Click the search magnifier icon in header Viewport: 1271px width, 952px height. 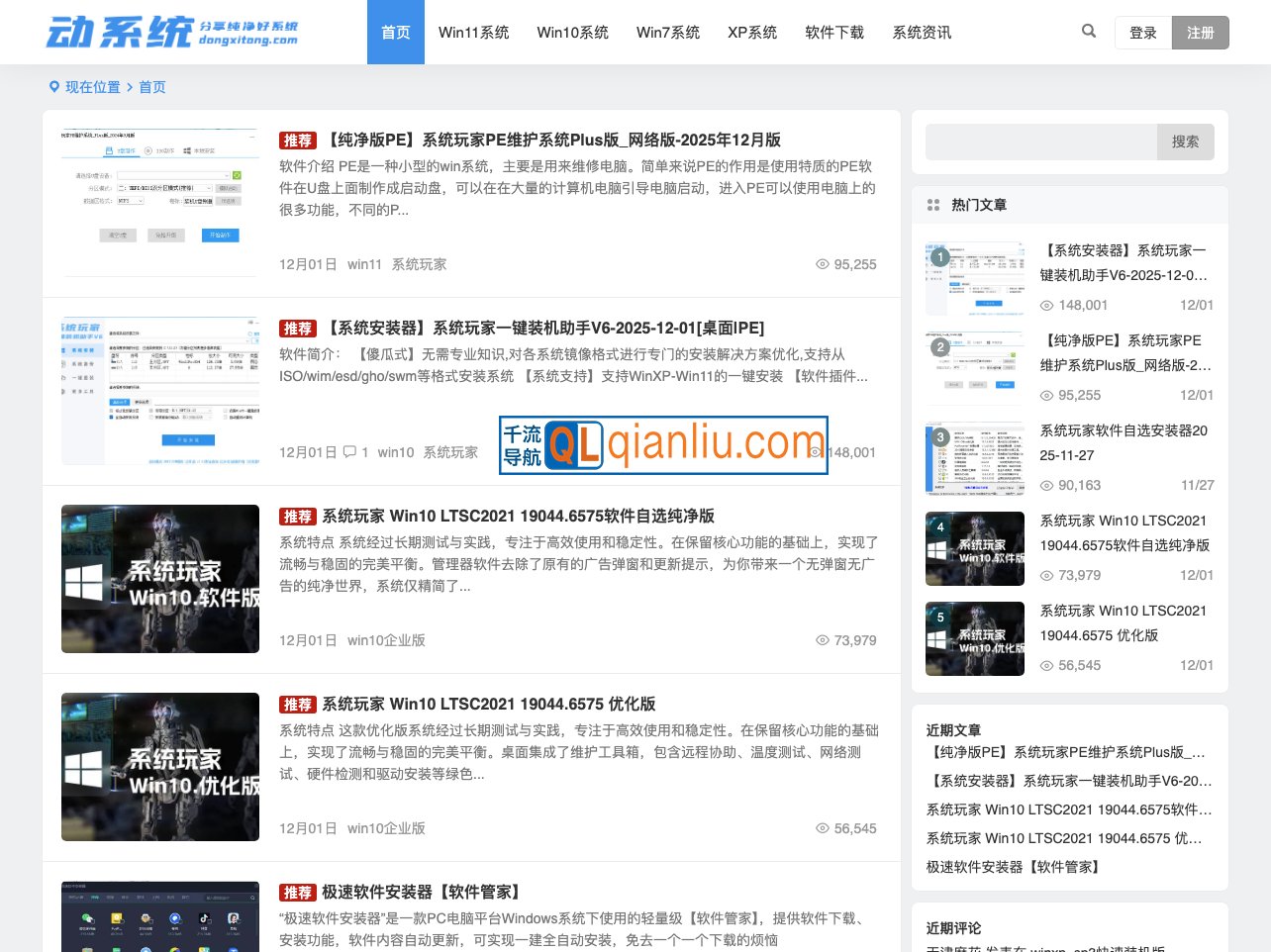coord(1089,32)
